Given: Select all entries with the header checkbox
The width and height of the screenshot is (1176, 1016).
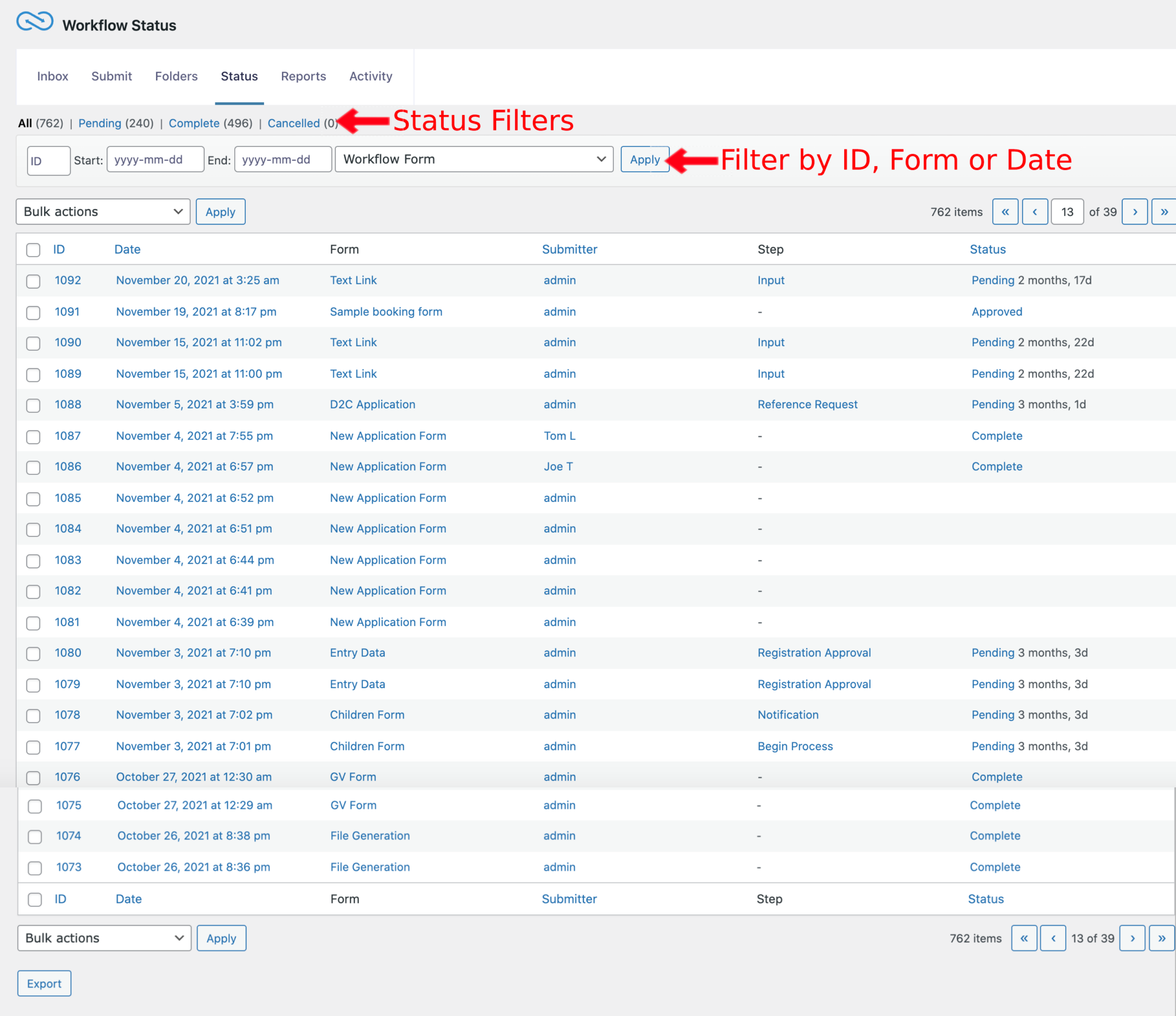Looking at the screenshot, I should point(33,249).
